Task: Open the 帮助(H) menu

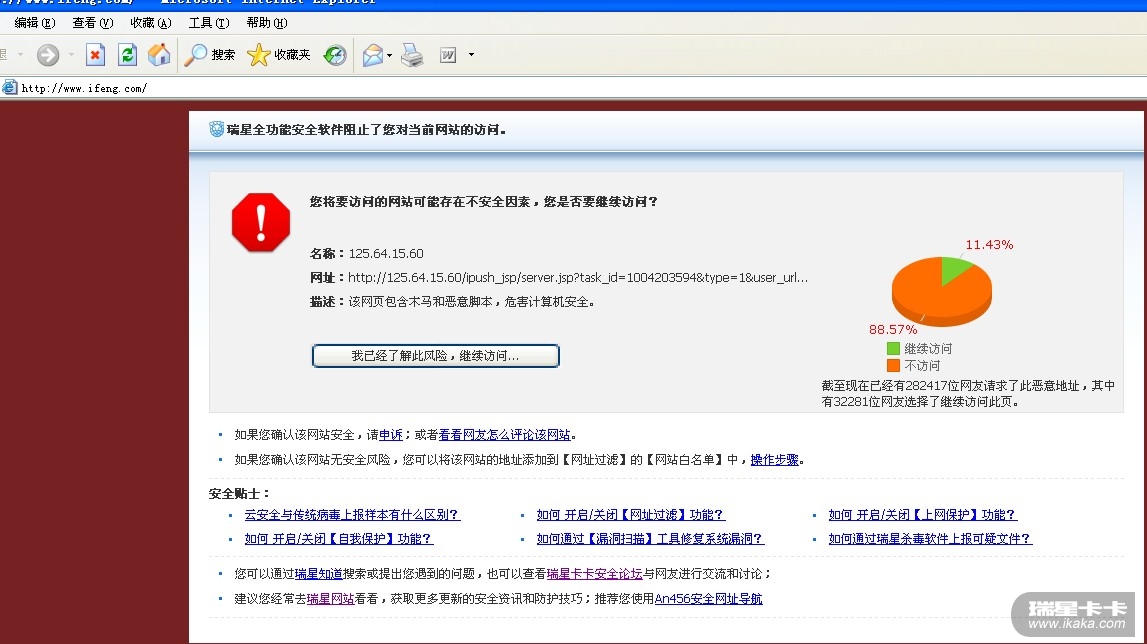Action: pos(266,23)
